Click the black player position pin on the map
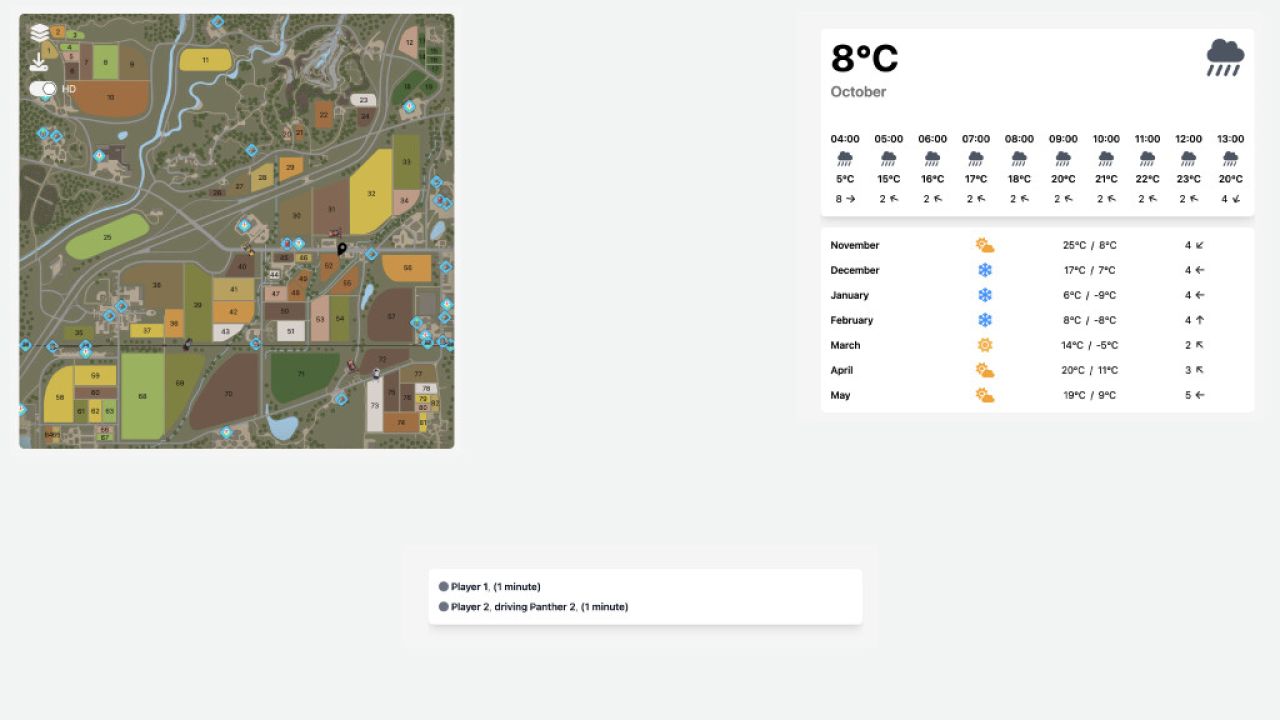The height and width of the screenshot is (720, 1280). coord(341,249)
